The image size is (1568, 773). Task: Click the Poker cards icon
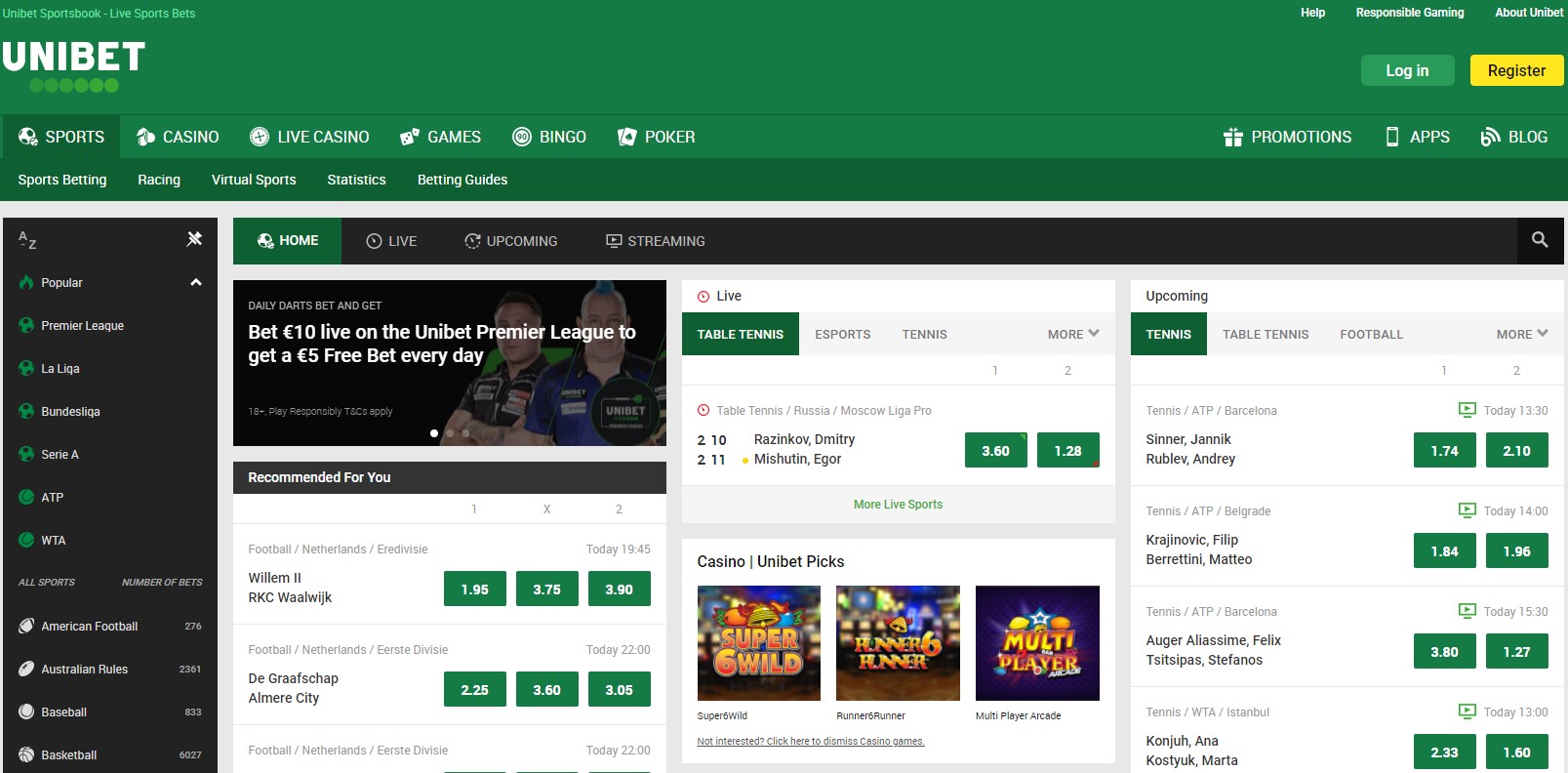click(x=627, y=137)
